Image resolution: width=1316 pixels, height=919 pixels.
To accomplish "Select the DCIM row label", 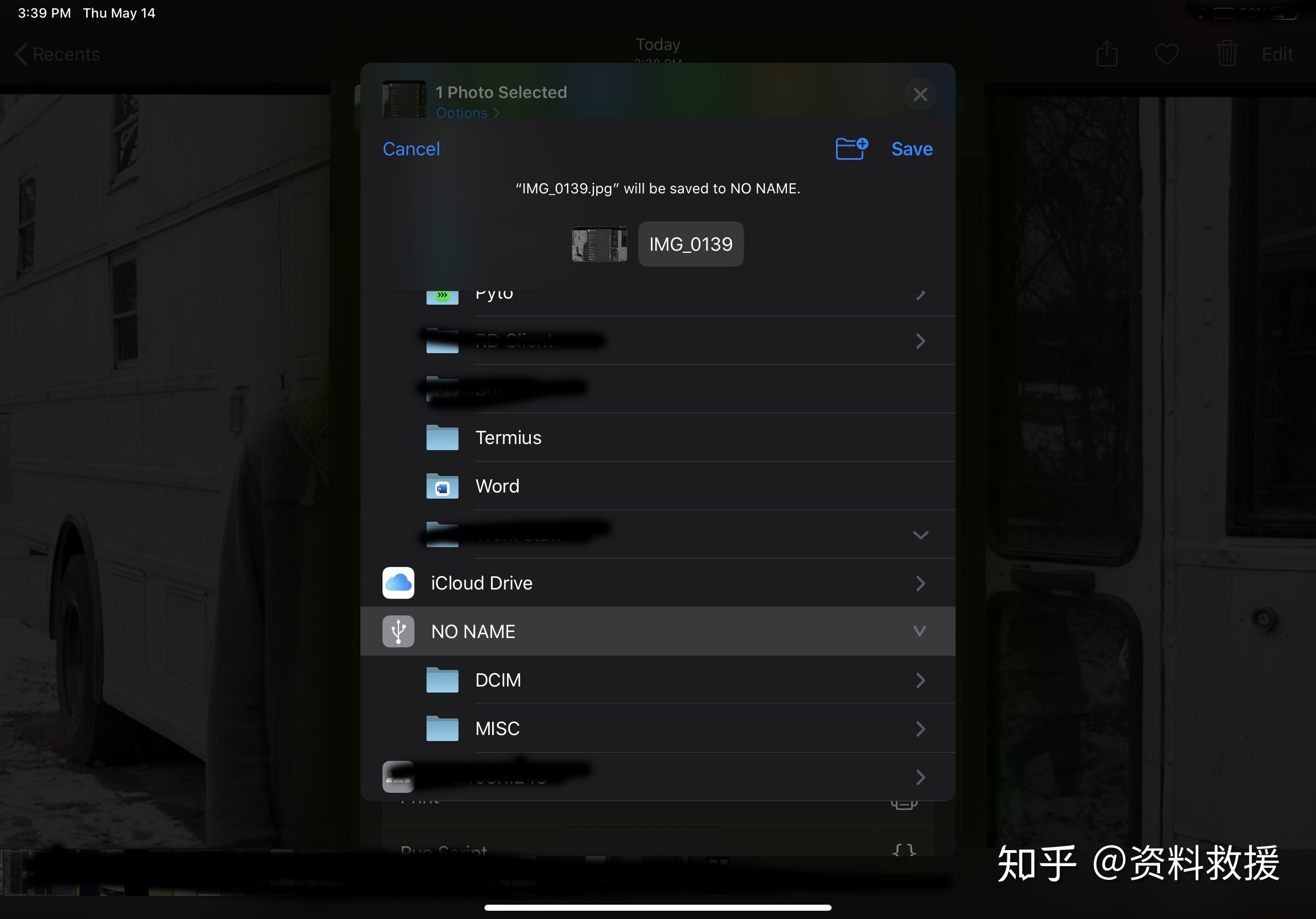I will pyautogui.click(x=498, y=680).
